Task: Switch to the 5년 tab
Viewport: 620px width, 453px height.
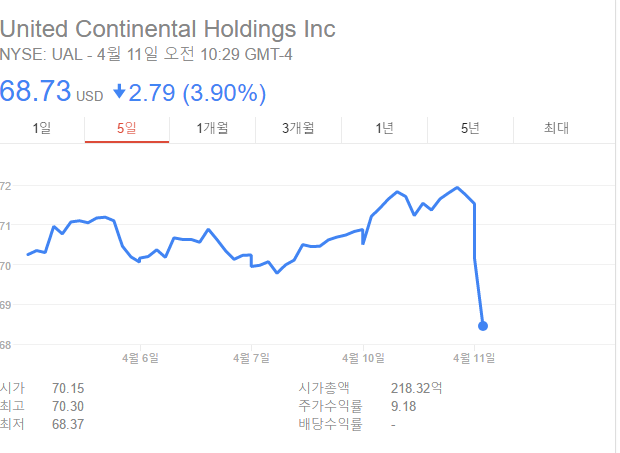Action: coord(470,128)
